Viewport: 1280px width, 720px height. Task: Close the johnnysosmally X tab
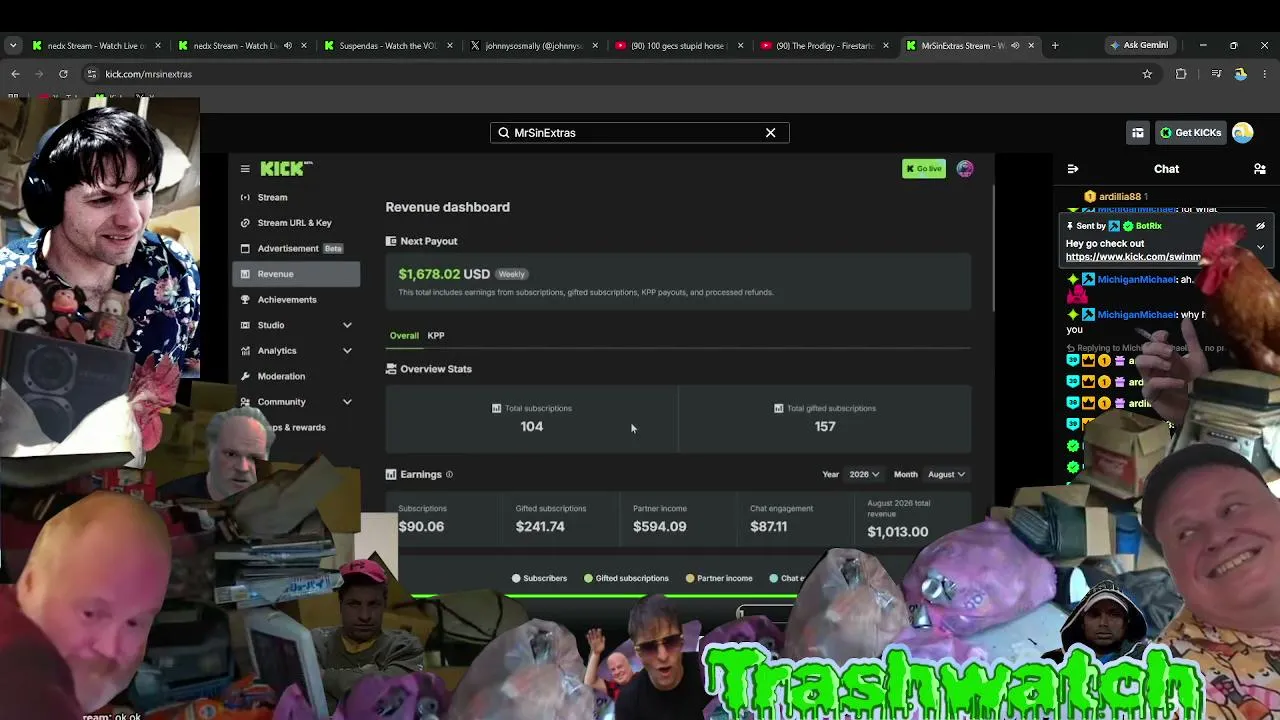tap(595, 45)
